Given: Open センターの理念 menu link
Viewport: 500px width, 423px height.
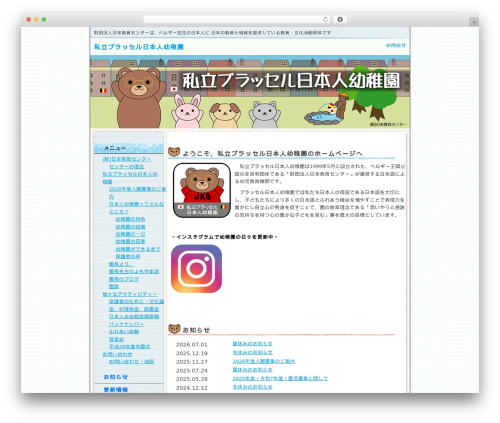Looking at the screenshot, I should tap(127, 166).
